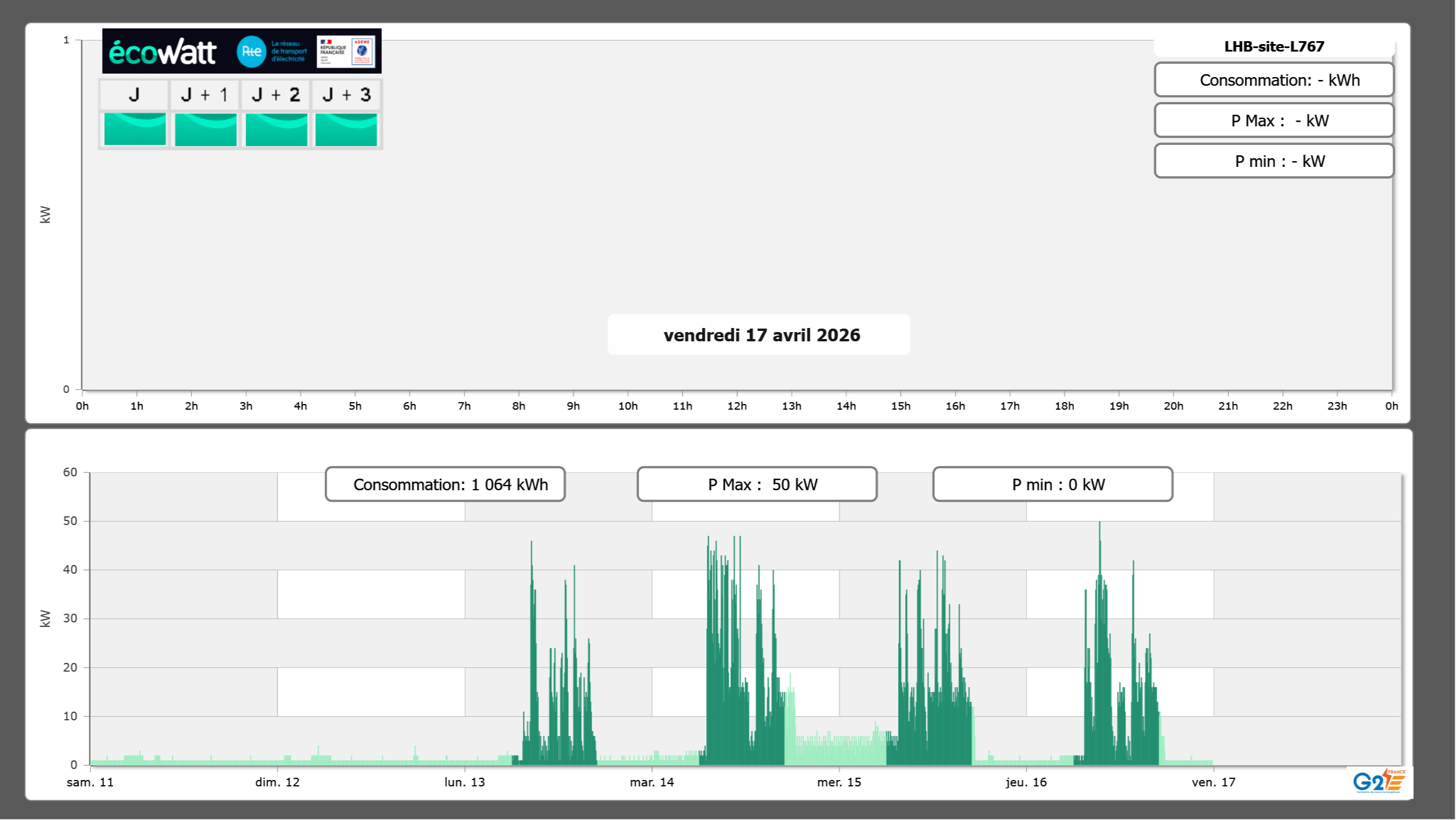Click the daily Consommation - kWh box
Viewport: 1456px width, 820px height.
[x=1273, y=80]
